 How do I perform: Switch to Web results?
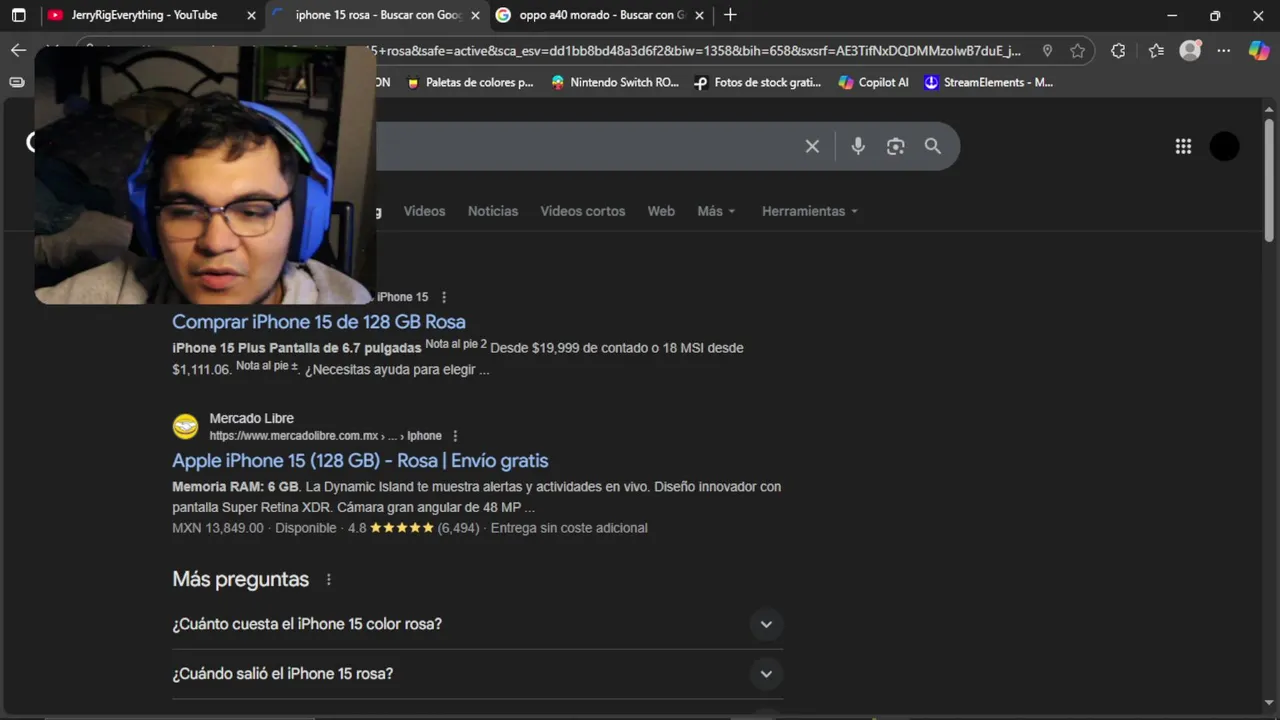coord(661,211)
